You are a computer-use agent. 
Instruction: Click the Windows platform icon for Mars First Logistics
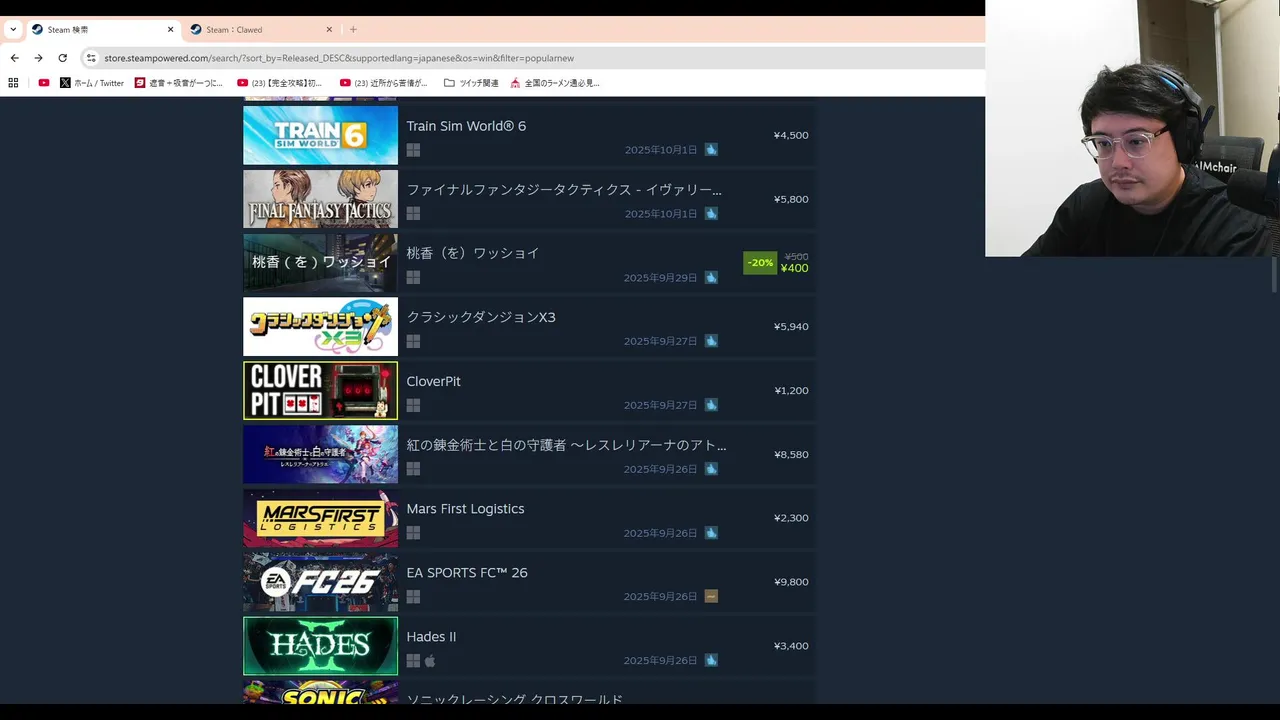(413, 533)
